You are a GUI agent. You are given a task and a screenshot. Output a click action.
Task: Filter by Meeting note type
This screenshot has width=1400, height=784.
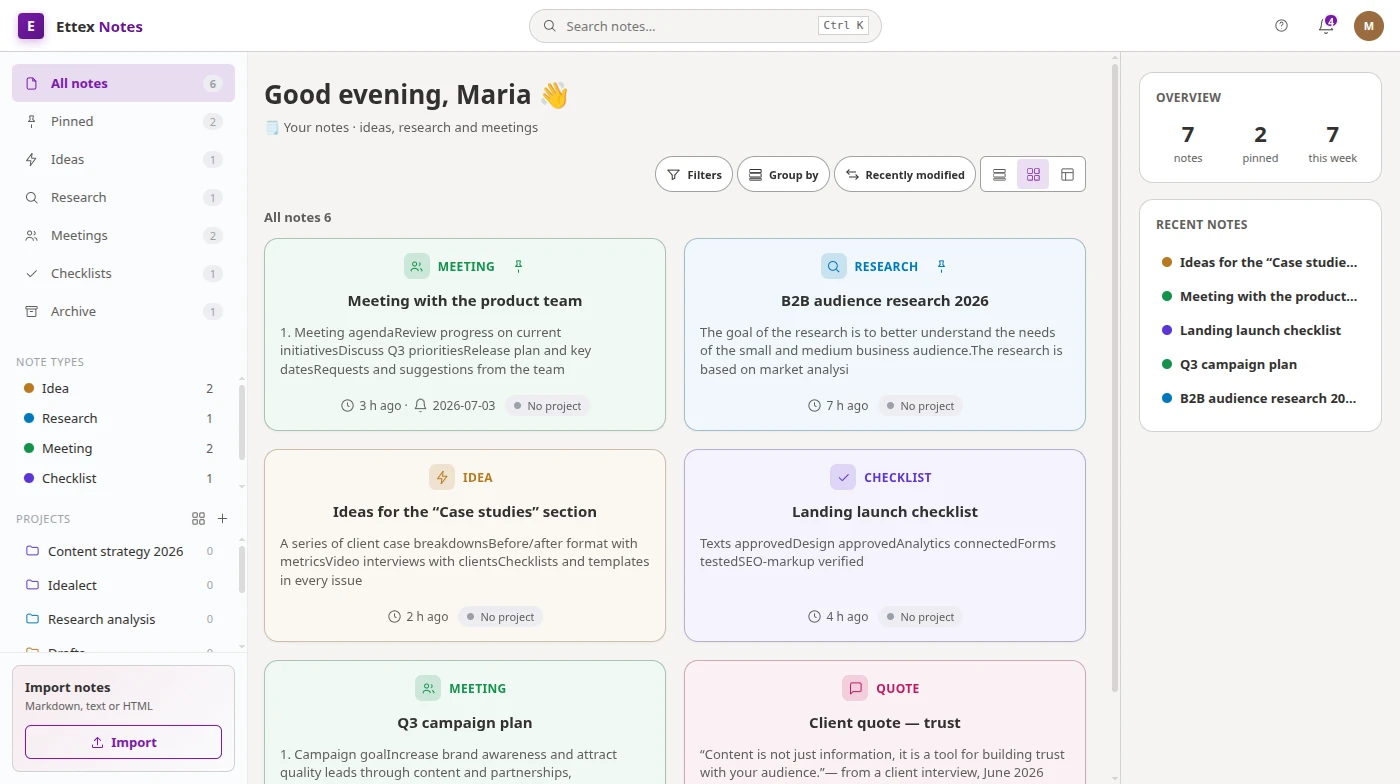coord(118,448)
